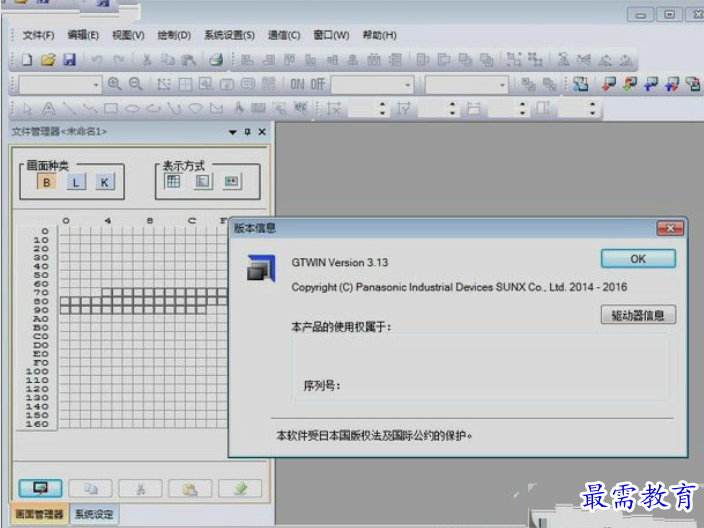Open the 编辑(E) menu
The image size is (704, 528).
tap(83, 35)
